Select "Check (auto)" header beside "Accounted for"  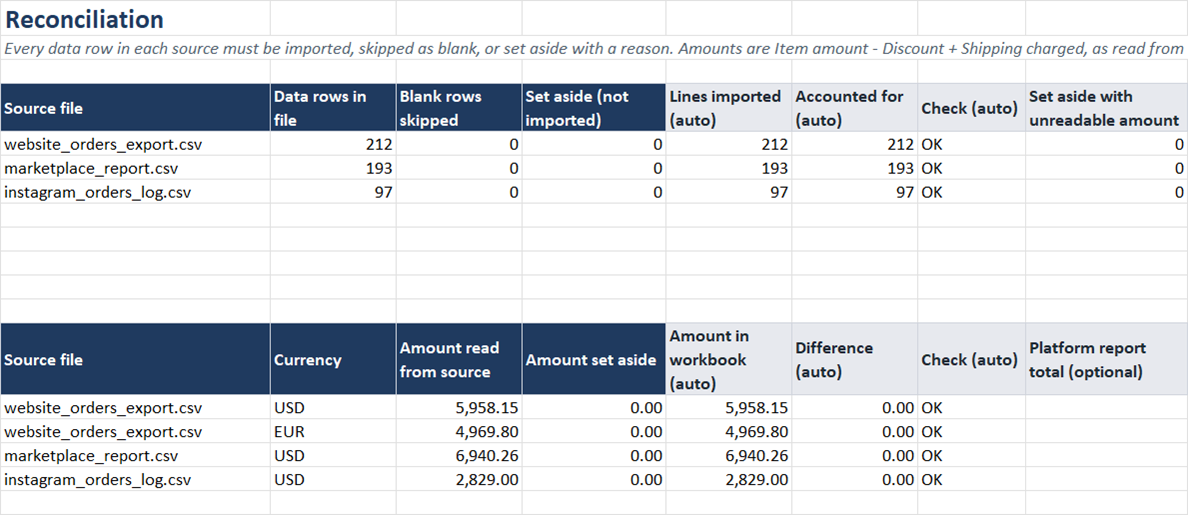971,108
